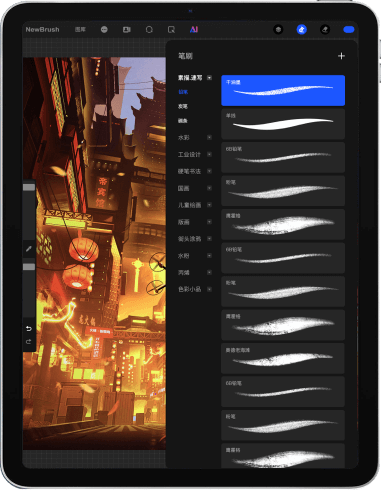Screen dimensions: 381x490
Task: Add a new brush with plus icon
Action: [341, 56]
